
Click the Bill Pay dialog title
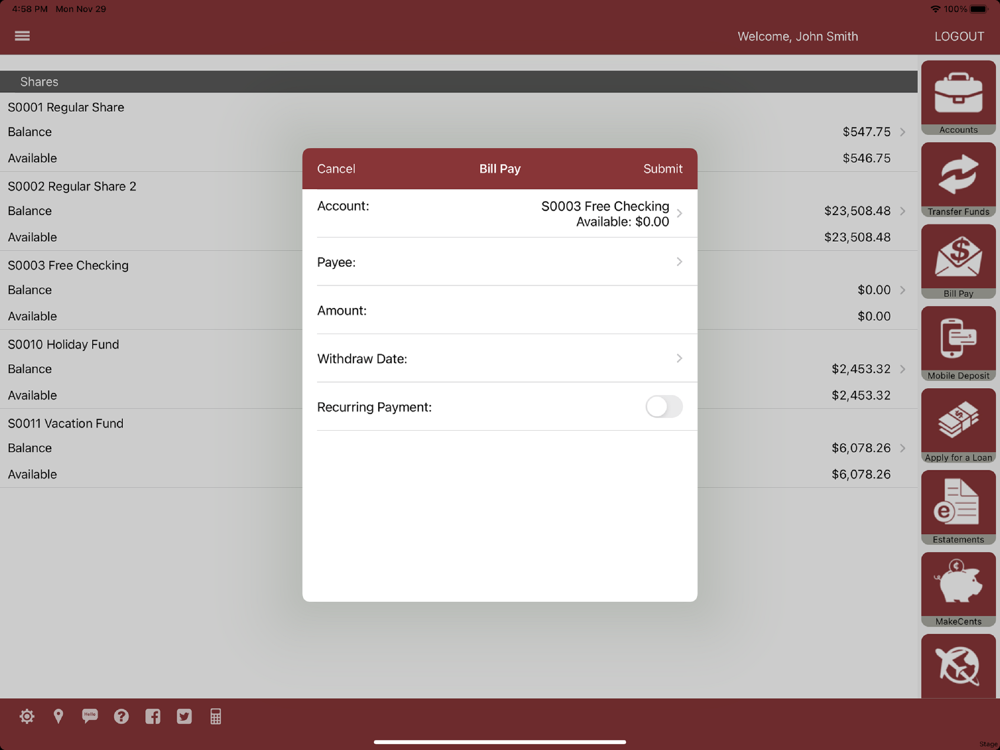tap(500, 169)
